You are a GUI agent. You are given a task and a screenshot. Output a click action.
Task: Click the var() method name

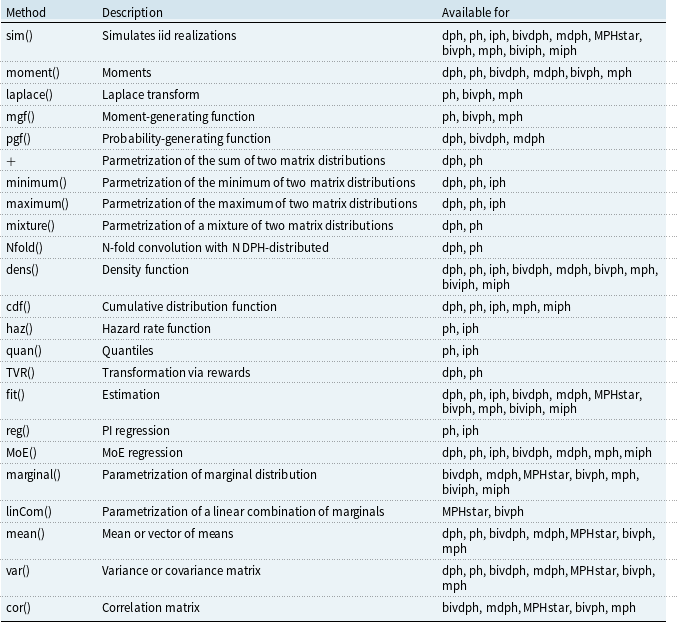[x=18, y=571]
